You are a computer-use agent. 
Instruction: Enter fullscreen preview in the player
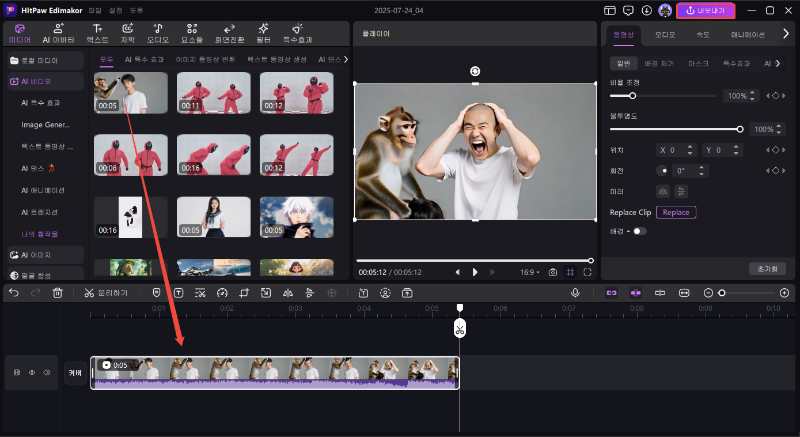(587, 272)
